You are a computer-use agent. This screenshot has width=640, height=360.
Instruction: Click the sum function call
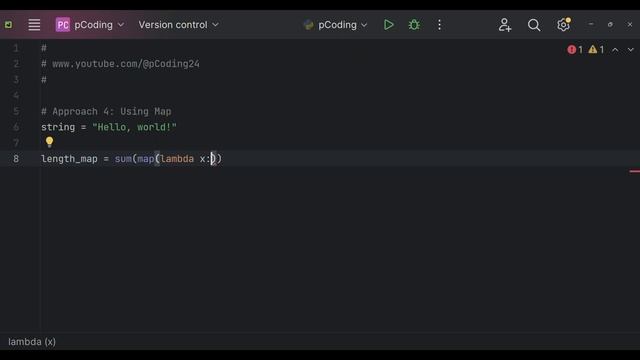(123, 159)
